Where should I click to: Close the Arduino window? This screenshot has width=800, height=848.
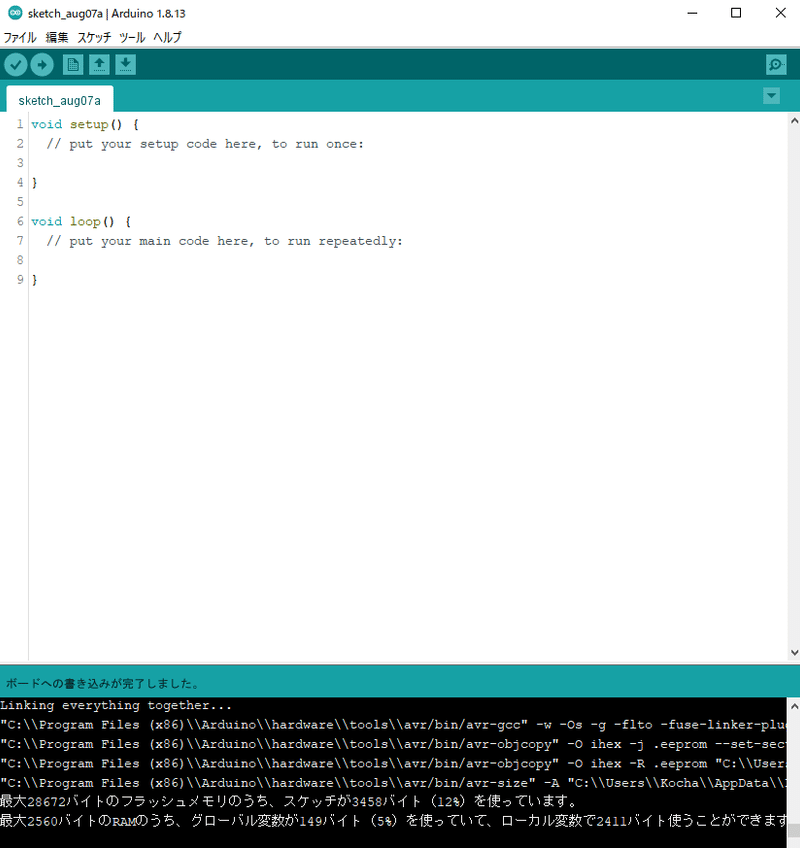780,13
